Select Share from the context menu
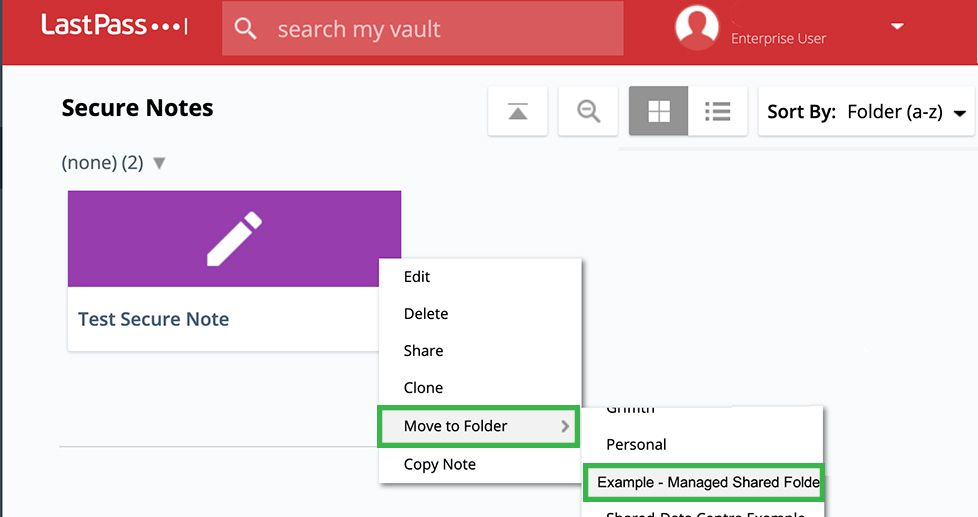Image resolution: width=978 pixels, height=517 pixels. click(x=423, y=351)
